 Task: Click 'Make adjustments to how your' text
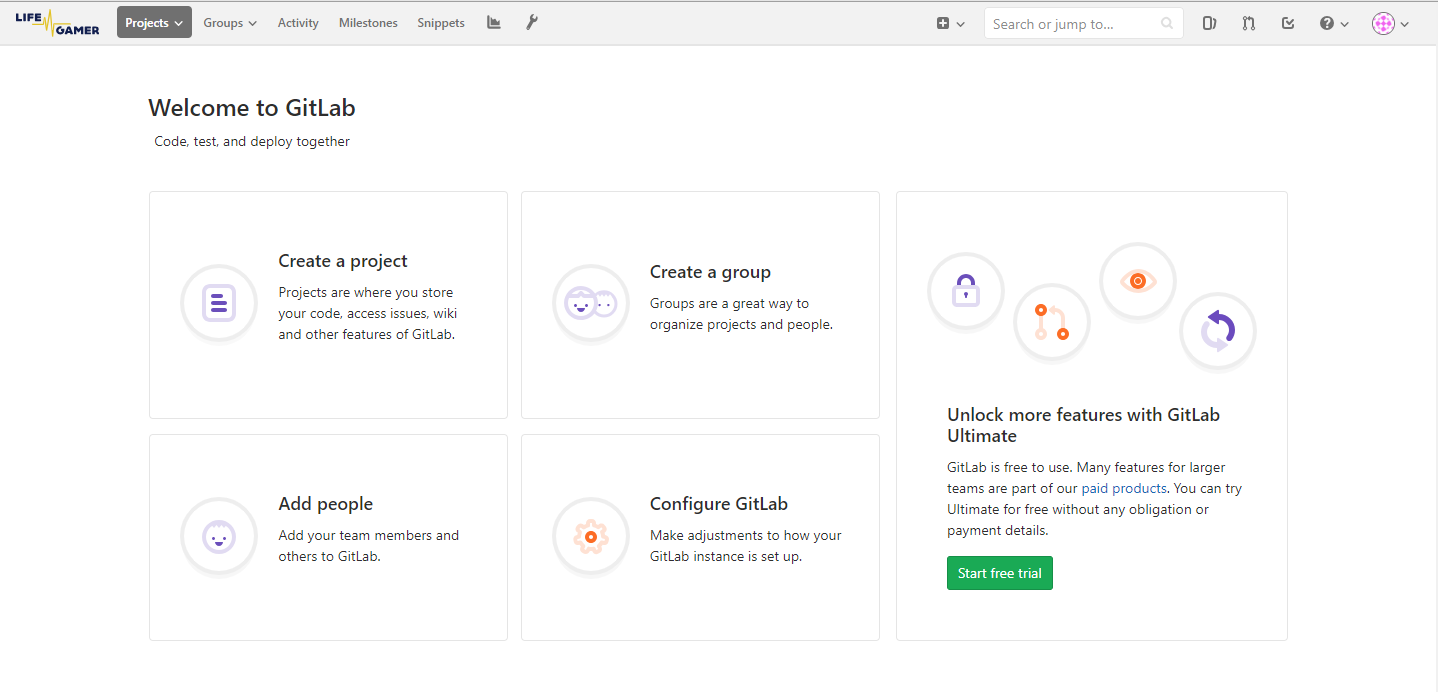tap(746, 536)
